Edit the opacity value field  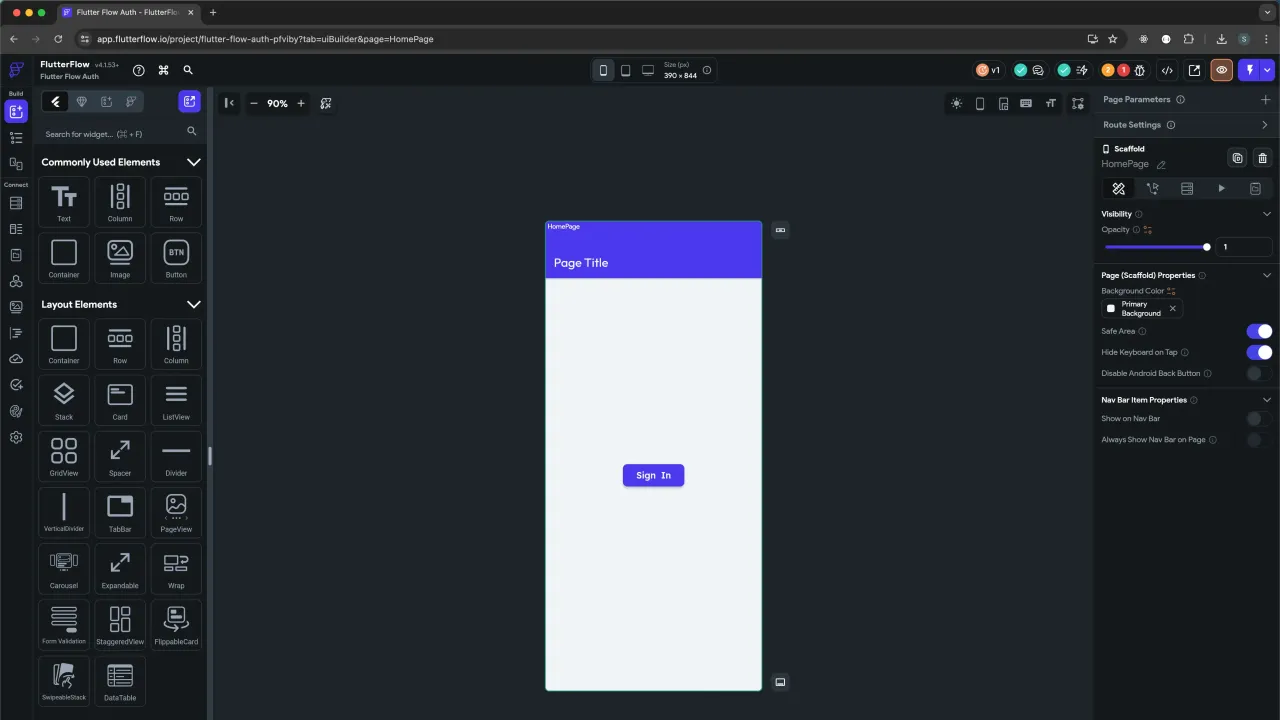[x=1244, y=247]
